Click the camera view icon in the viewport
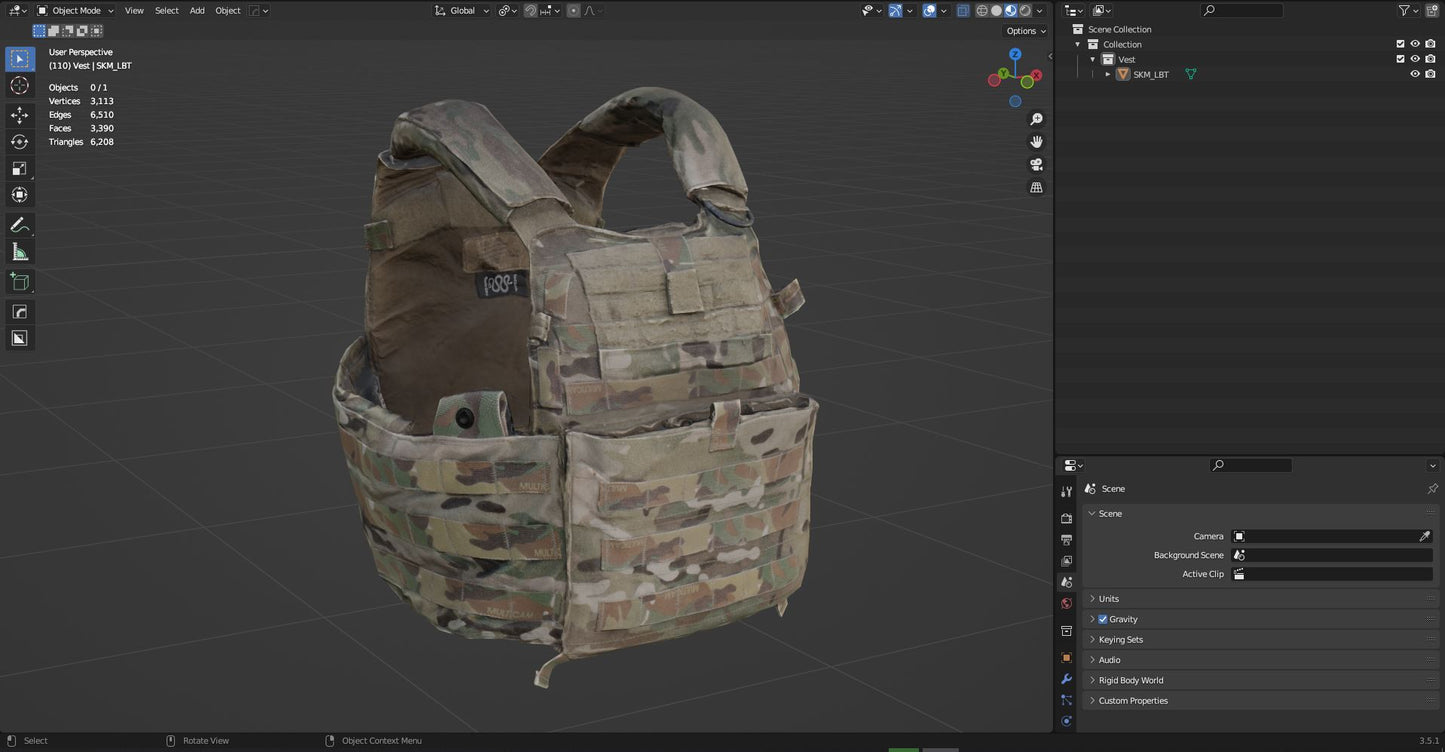 [x=1036, y=165]
